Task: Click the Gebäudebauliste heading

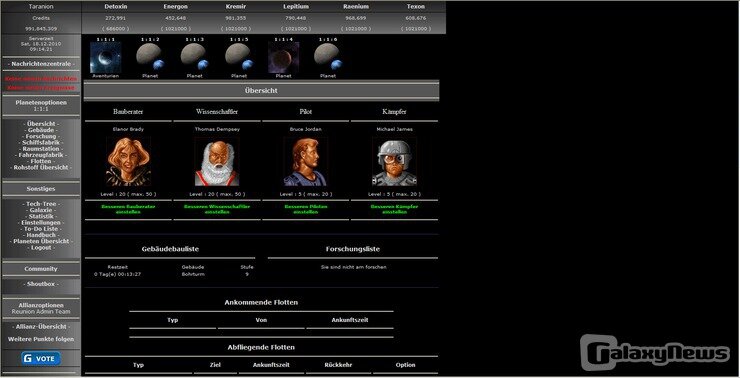Action: click(x=170, y=249)
